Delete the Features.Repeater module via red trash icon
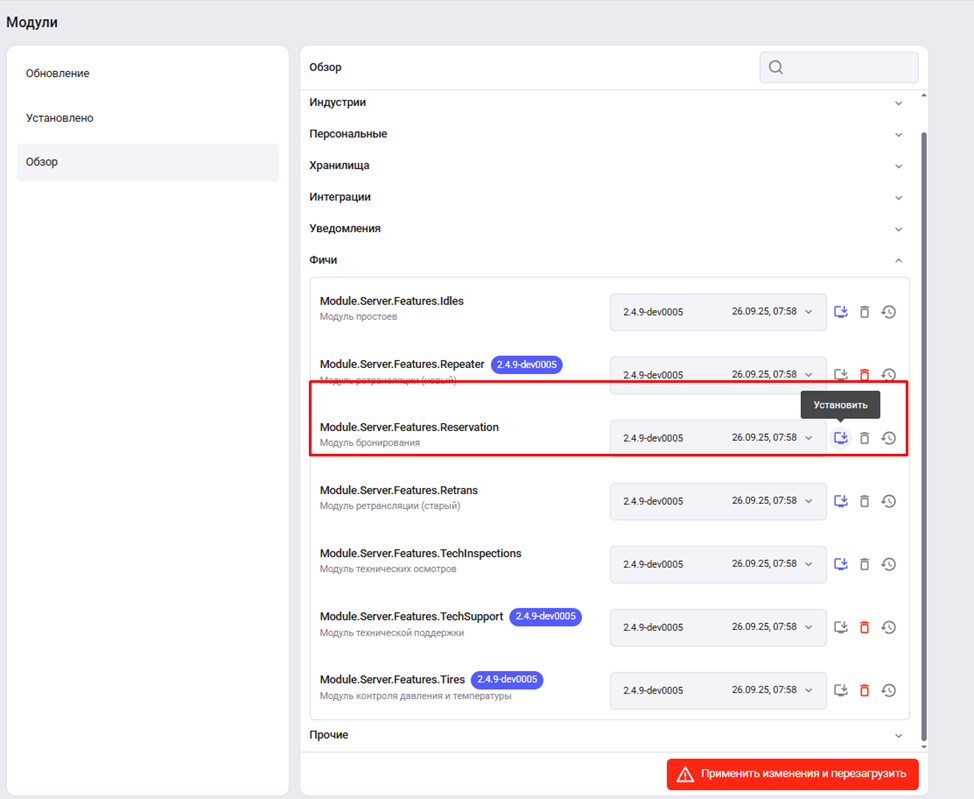The height and width of the screenshot is (799, 974). [x=865, y=375]
